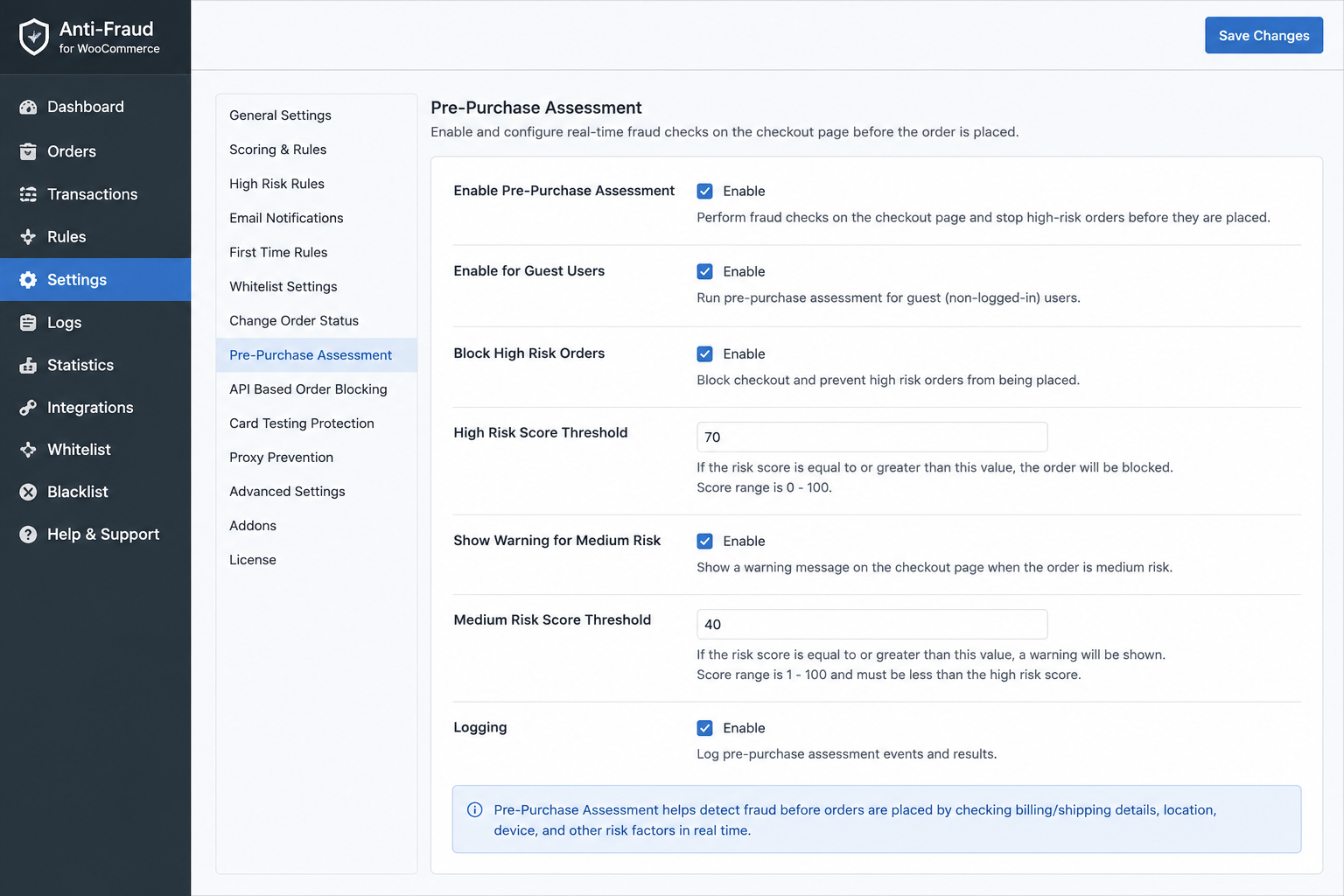1344x896 pixels.
Task: Click Save Changes button
Action: point(1263,35)
